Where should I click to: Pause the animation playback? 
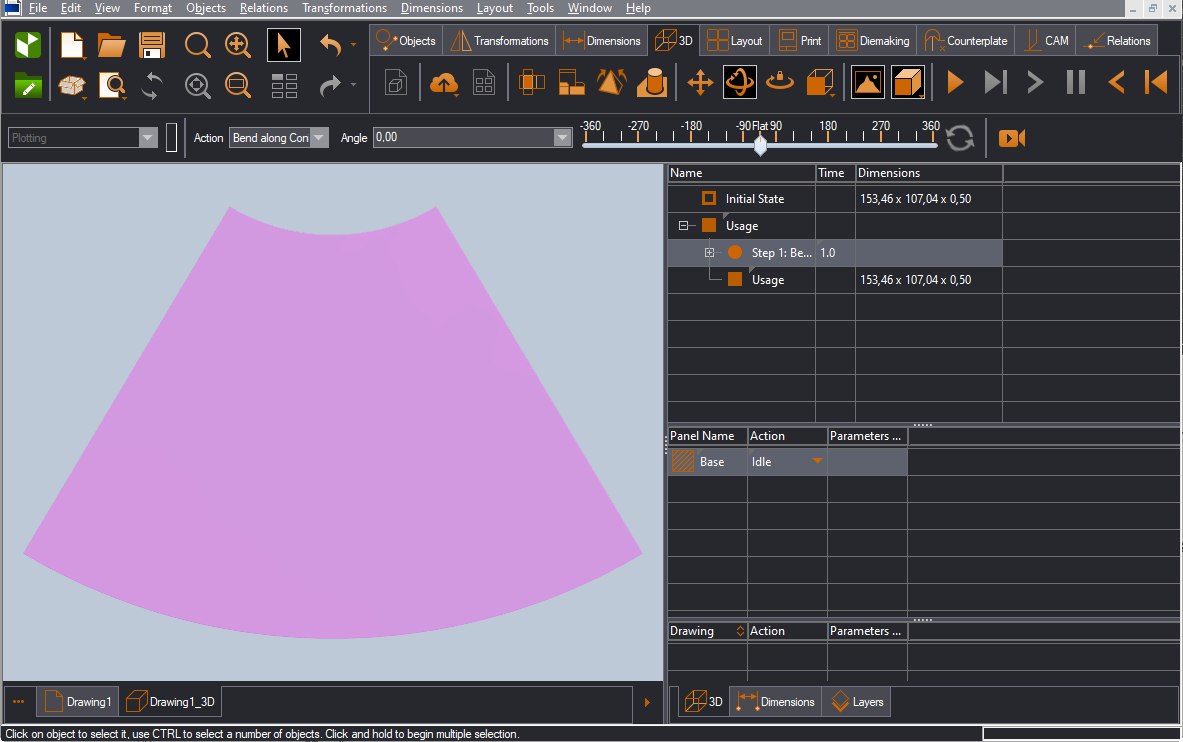(1076, 82)
